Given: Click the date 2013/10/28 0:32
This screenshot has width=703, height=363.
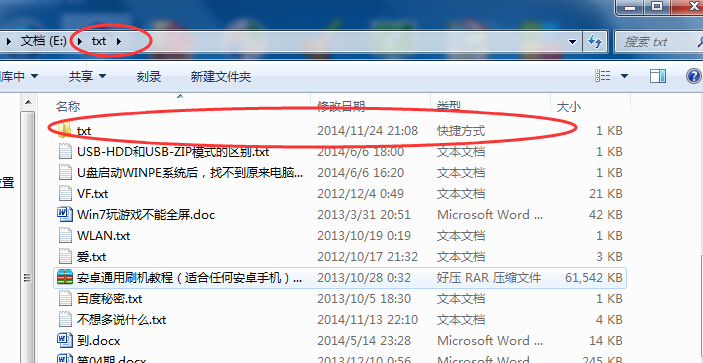Looking at the screenshot, I should point(364,277).
